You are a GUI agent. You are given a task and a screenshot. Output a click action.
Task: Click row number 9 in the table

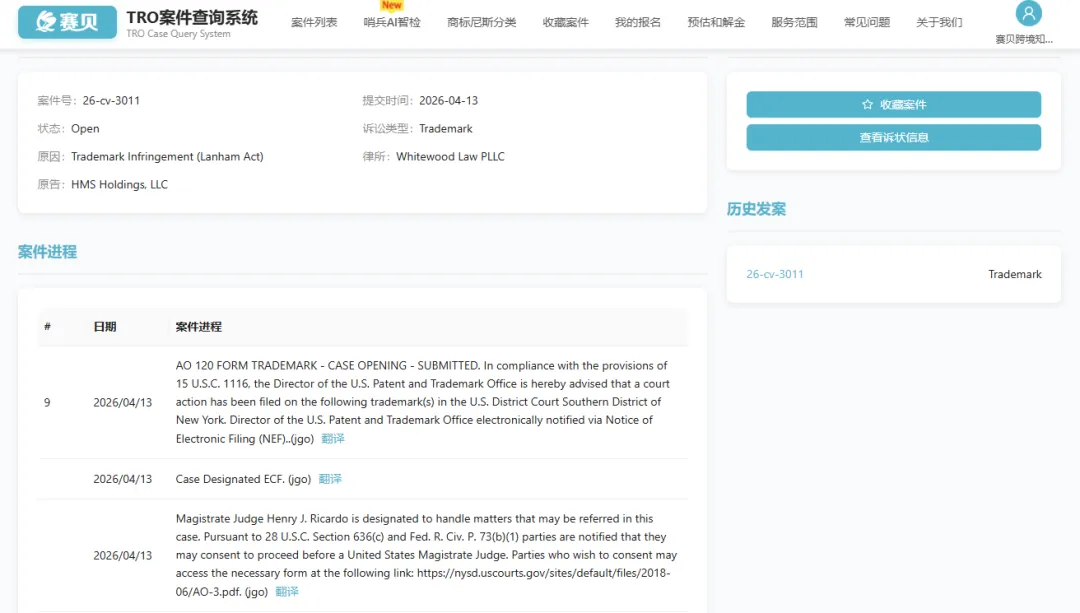click(47, 402)
